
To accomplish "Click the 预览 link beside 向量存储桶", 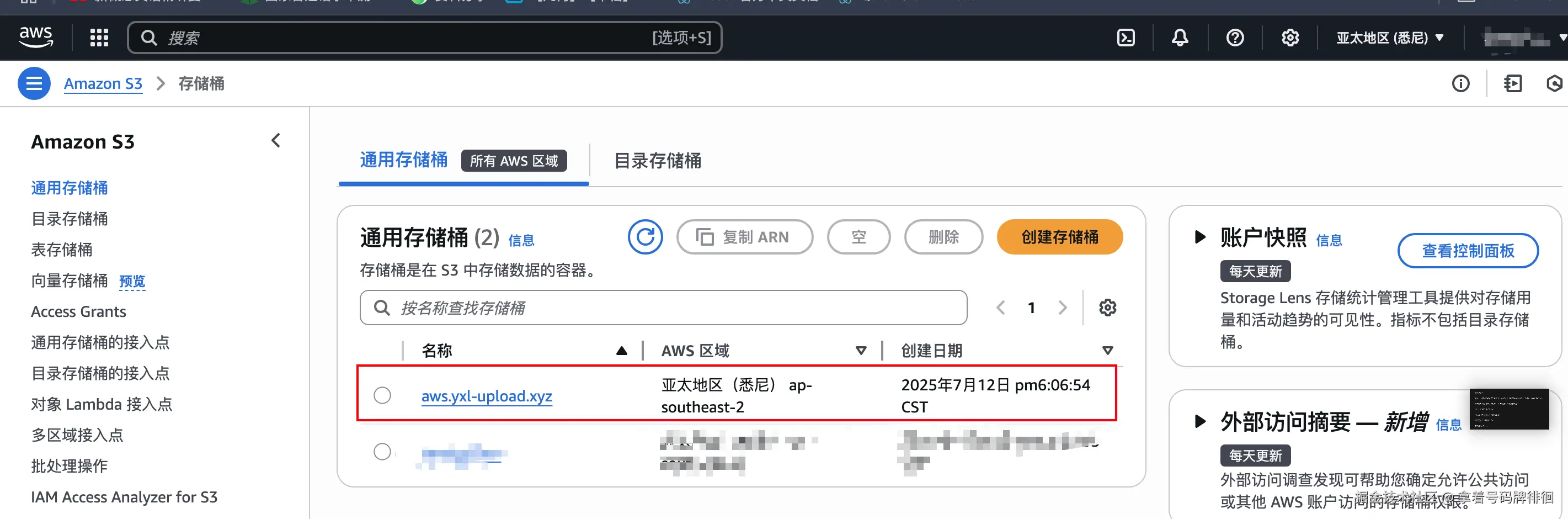I will tap(132, 282).
